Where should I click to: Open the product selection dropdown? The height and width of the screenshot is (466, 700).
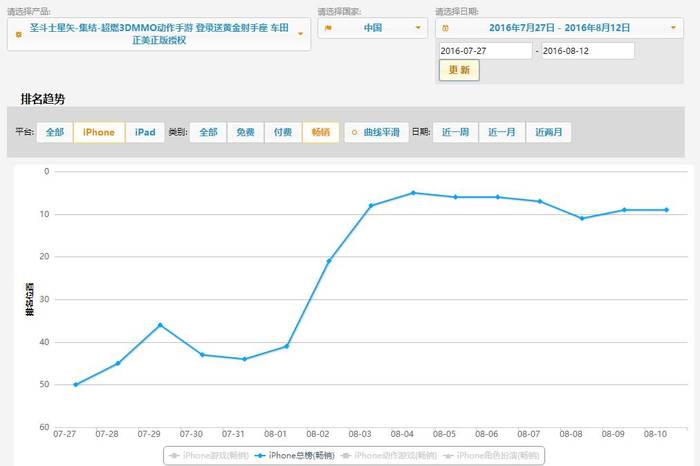[159, 34]
